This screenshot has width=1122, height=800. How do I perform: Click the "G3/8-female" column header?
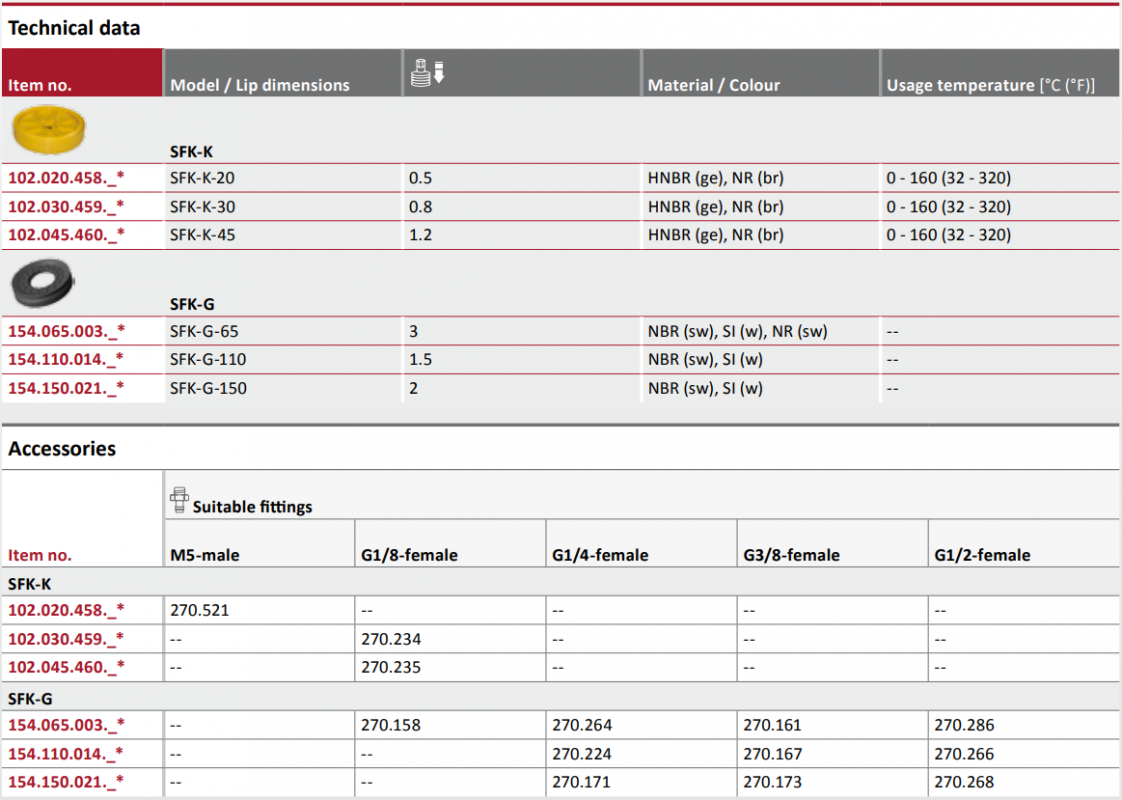point(791,555)
